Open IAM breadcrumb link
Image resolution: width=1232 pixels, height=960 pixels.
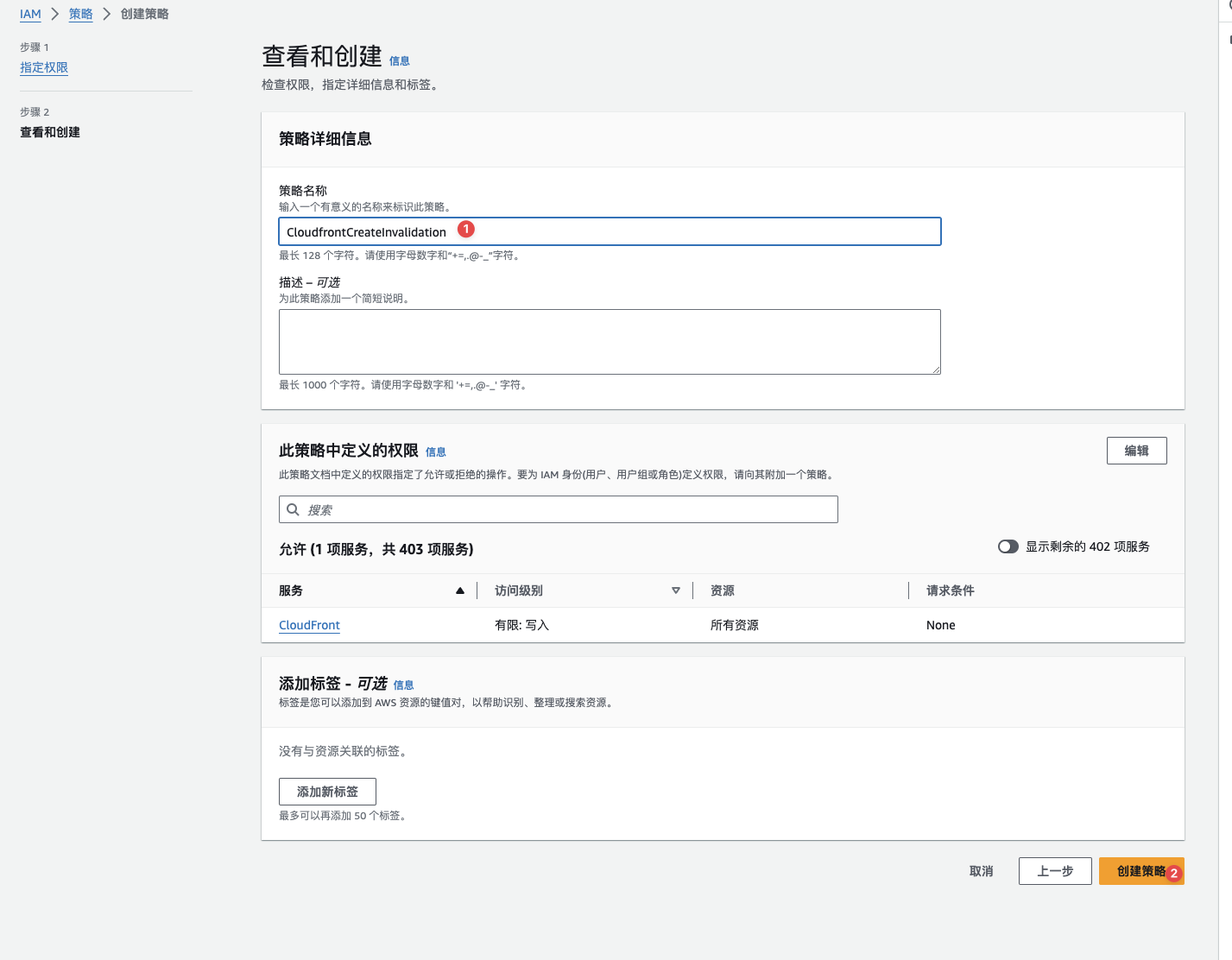30,14
